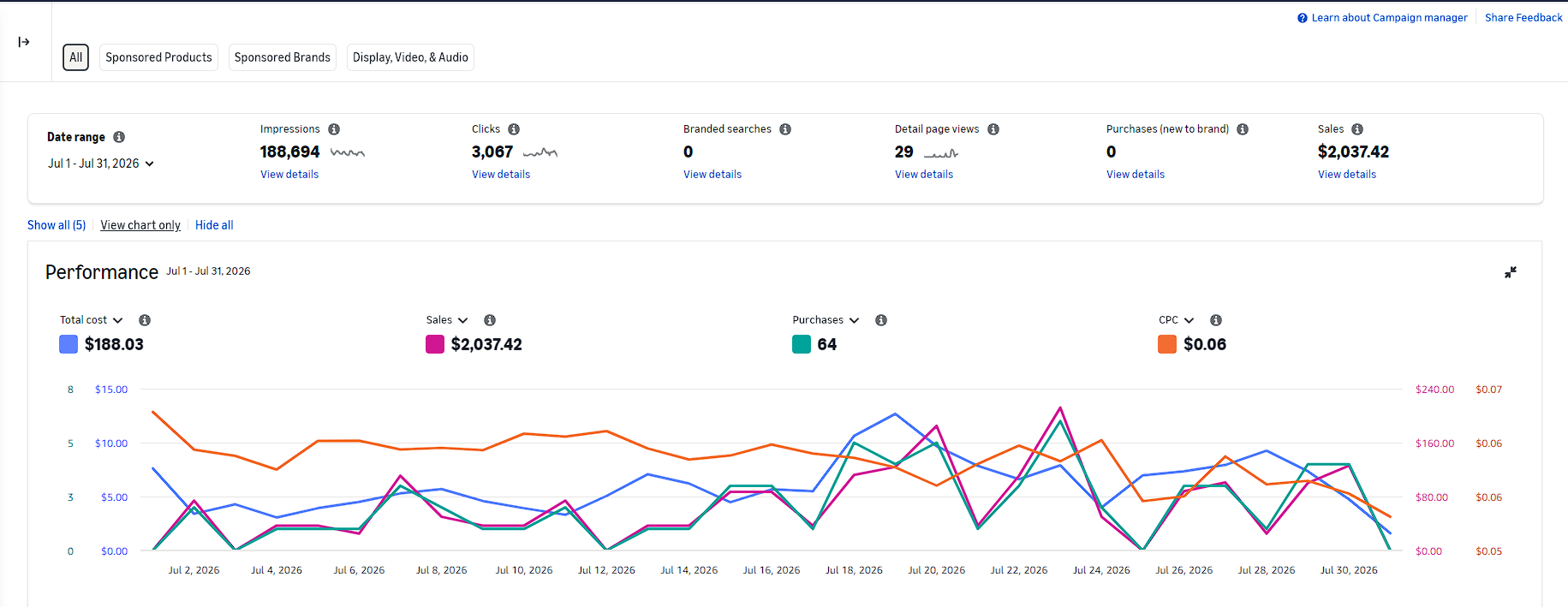Click the Clicks sparkline trend graphic
This screenshot has width=1568, height=607.
coord(540,152)
